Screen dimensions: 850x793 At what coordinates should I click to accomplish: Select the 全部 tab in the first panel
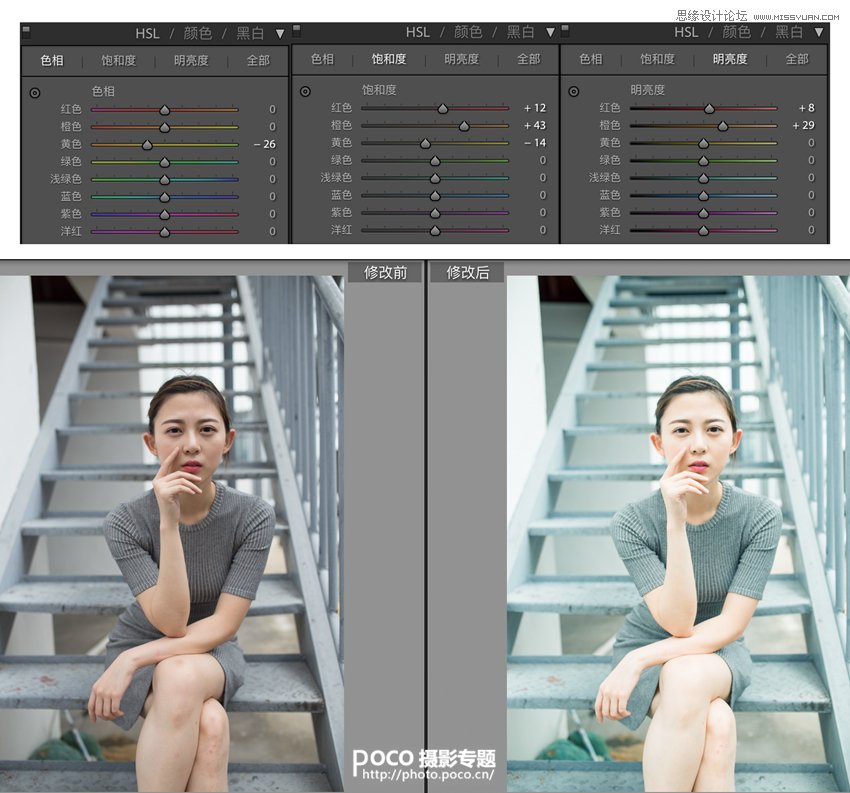coord(258,60)
